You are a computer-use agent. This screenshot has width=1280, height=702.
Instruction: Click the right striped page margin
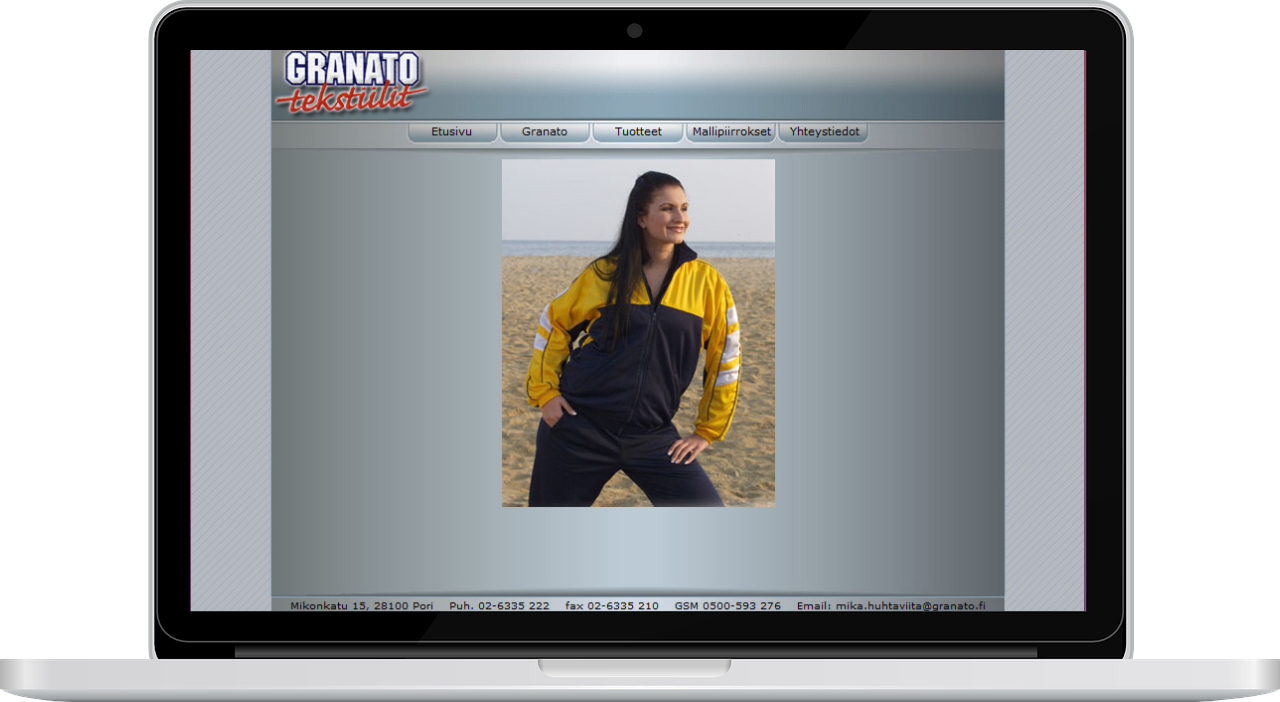click(x=1044, y=330)
